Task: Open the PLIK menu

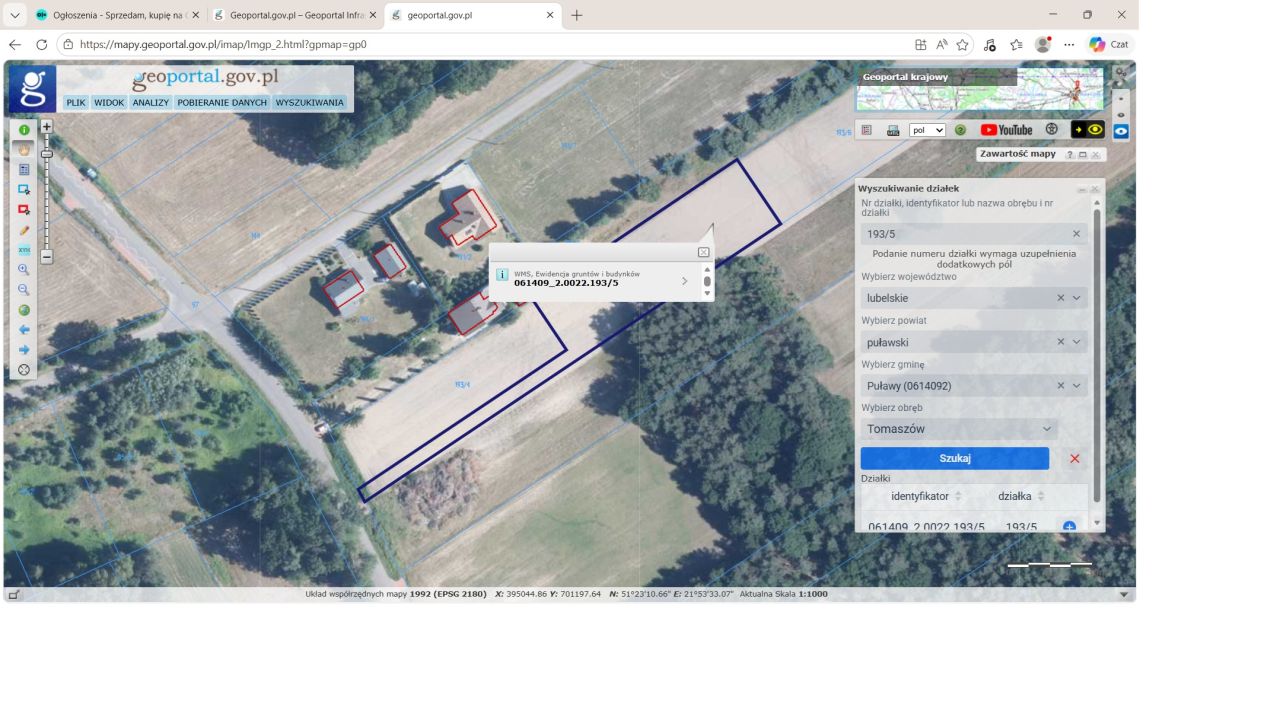Action: pos(76,102)
